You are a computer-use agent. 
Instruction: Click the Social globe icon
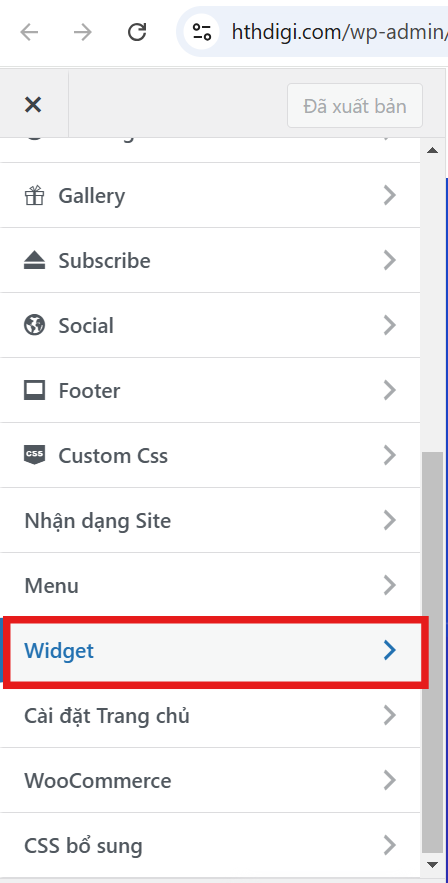coord(34,325)
